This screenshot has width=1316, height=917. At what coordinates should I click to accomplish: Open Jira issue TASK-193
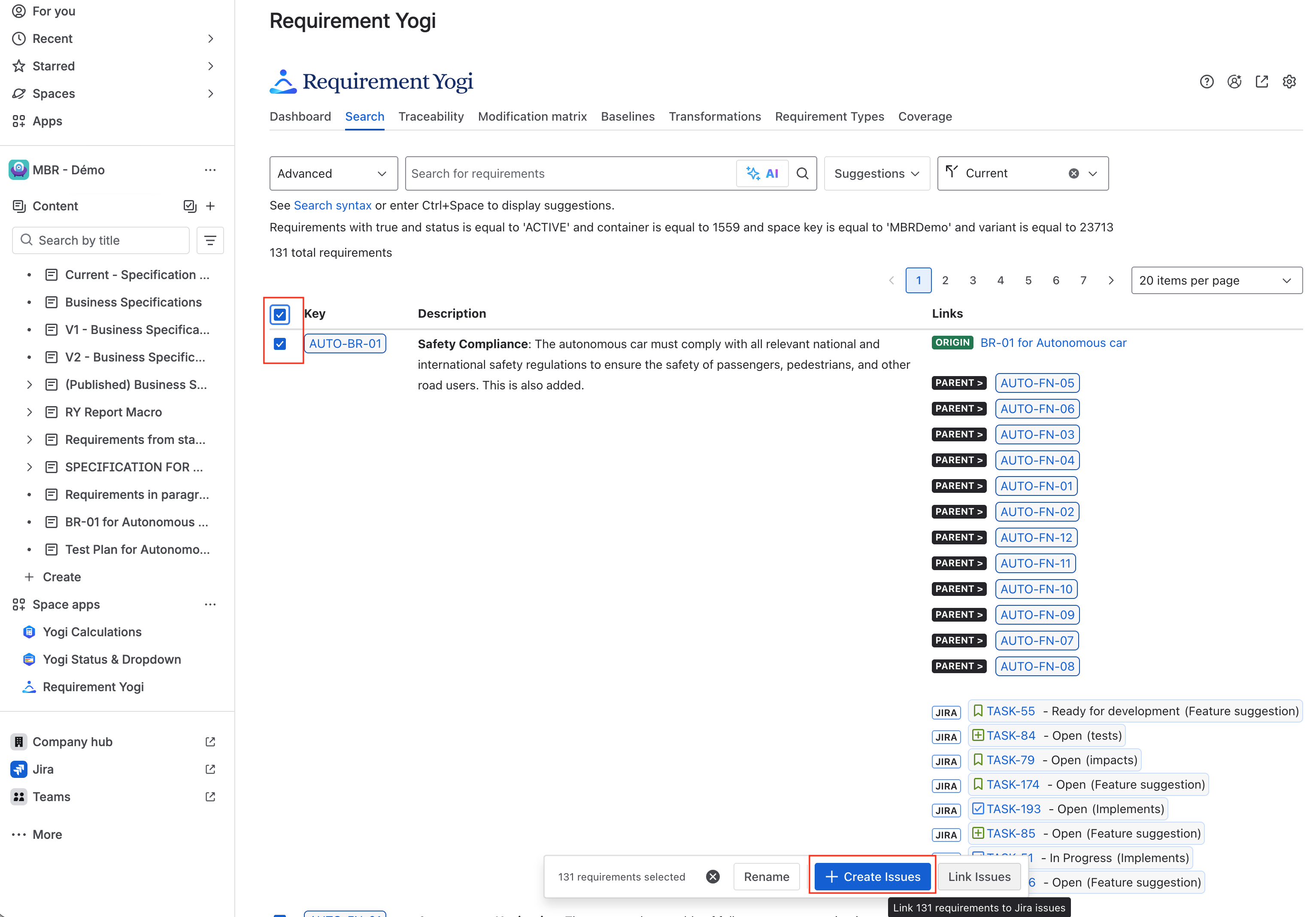tap(1013, 809)
